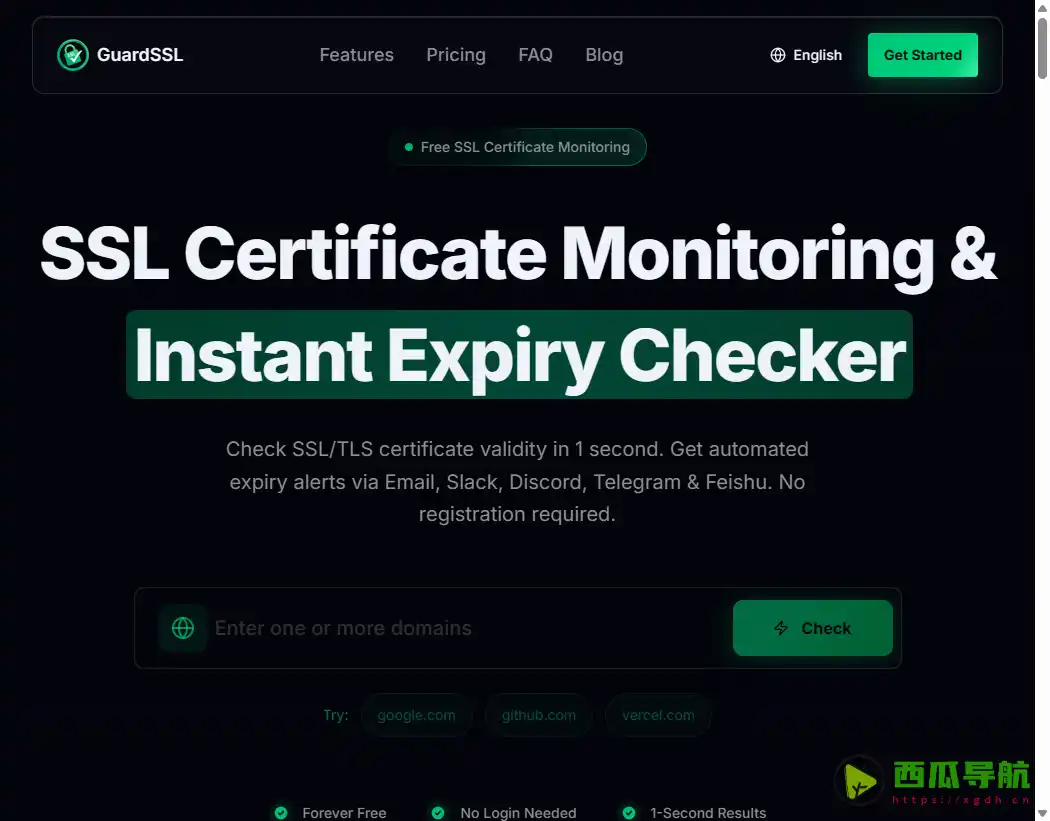1050x821 pixels.
Task: Click the GuardSSL shield logo icon
Action: tap(72, 55)
